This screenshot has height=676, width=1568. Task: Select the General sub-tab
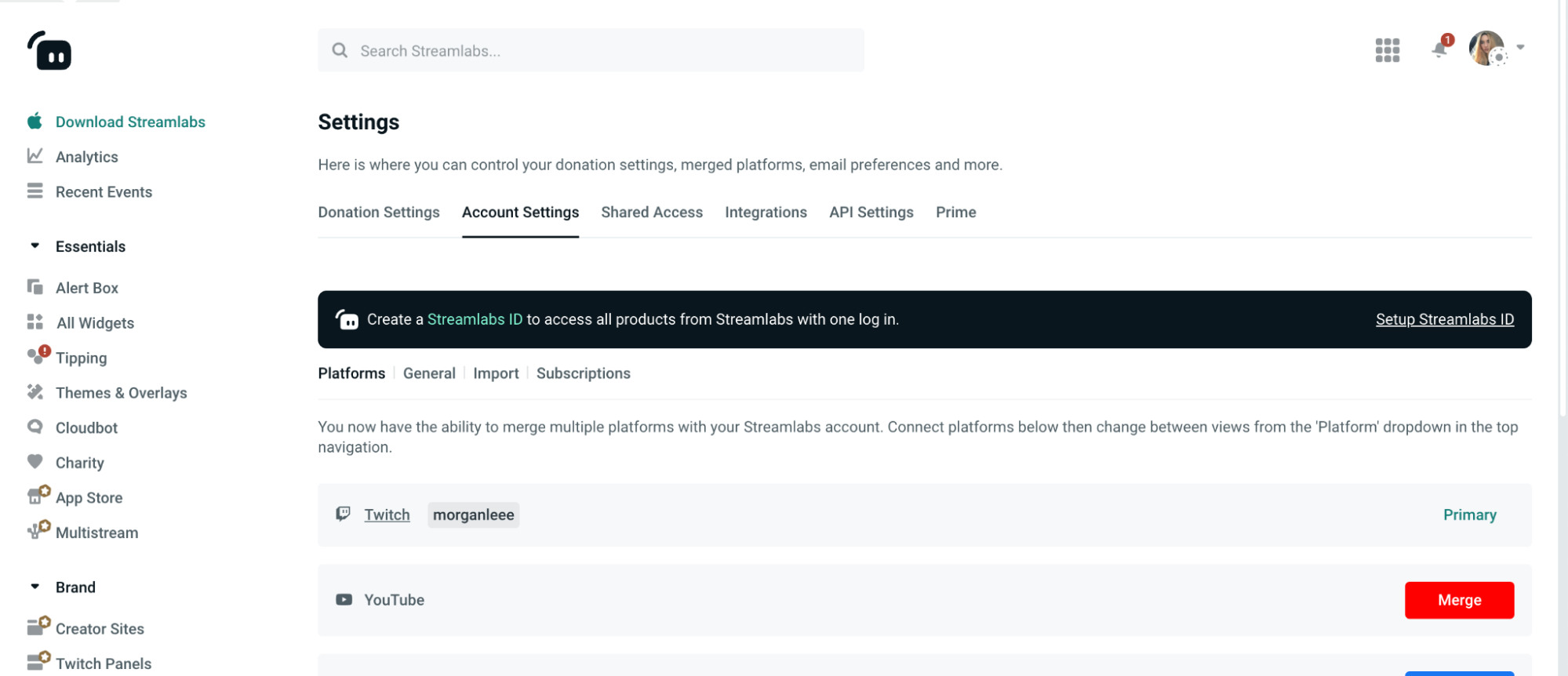coord(429,373)
